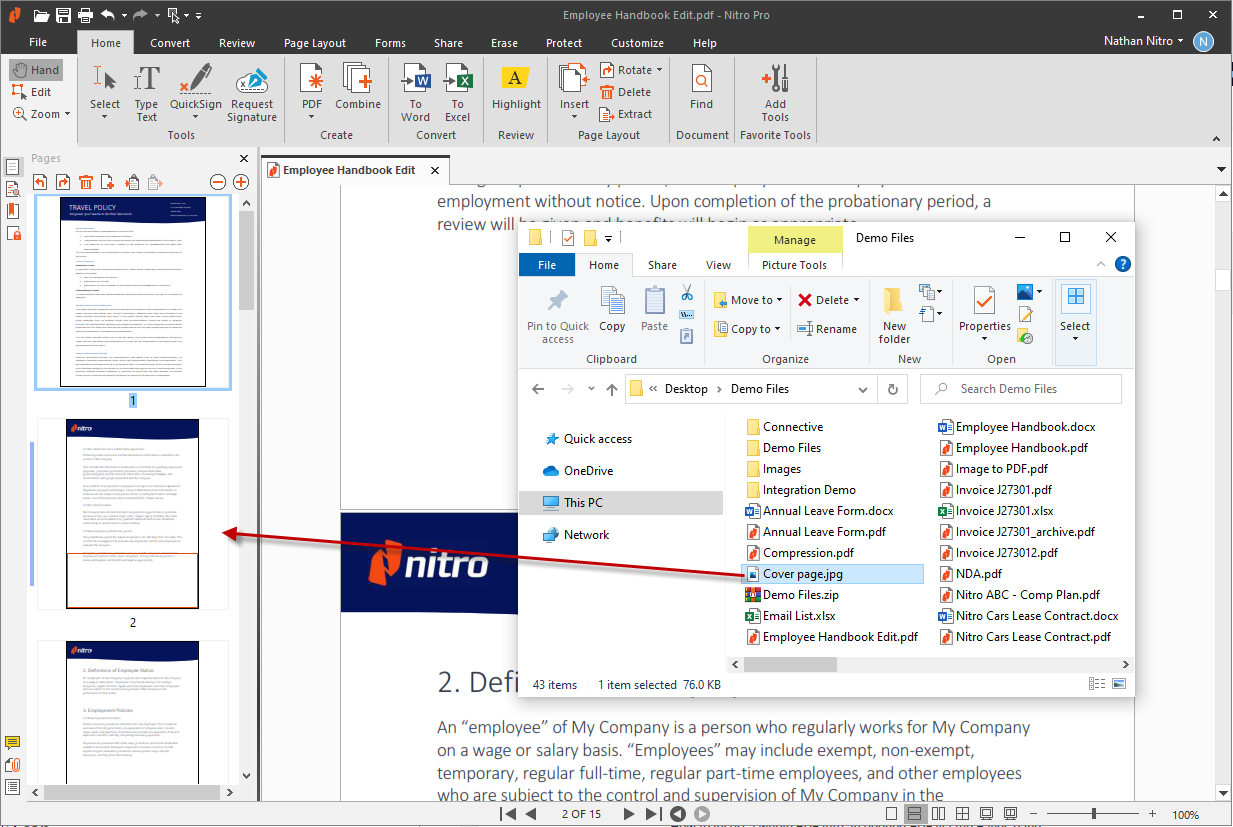The height and width of the screenshot is (827, 1233).
Task: Open the Protect ribbon tab
Action: [564, 43]
